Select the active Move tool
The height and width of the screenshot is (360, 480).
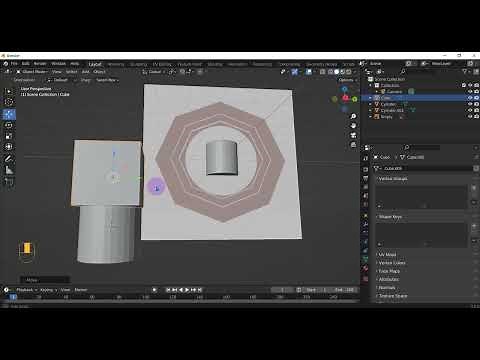pyautogui.click(x=9, y=114)
